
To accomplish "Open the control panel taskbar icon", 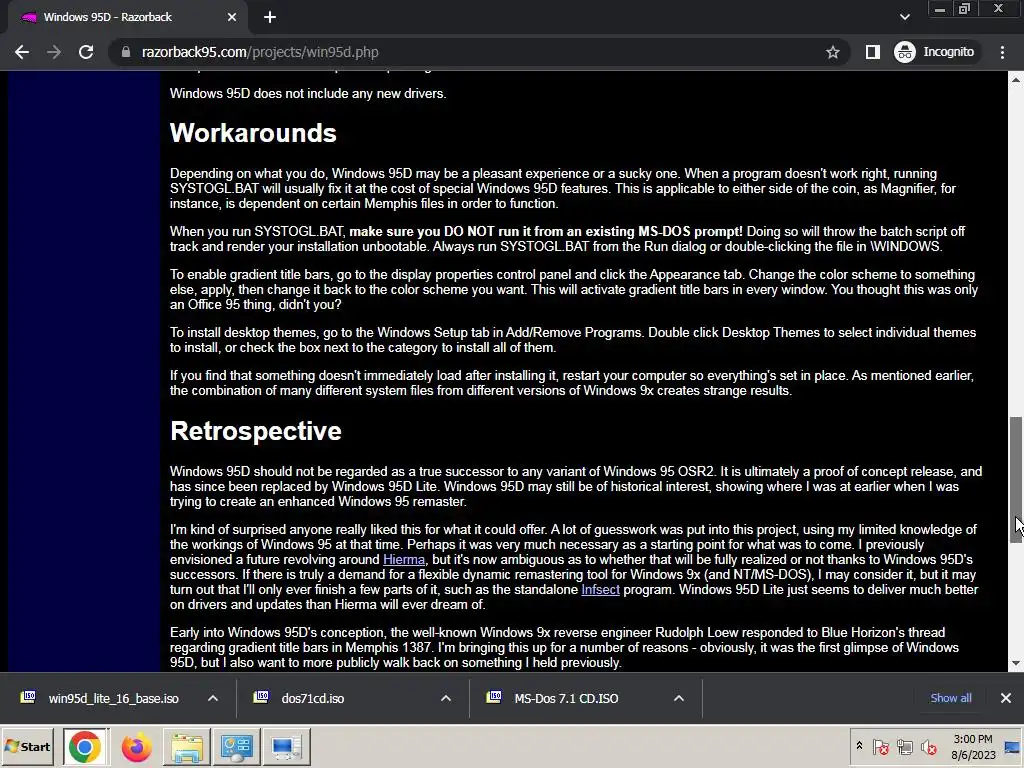I will point(236,747).
